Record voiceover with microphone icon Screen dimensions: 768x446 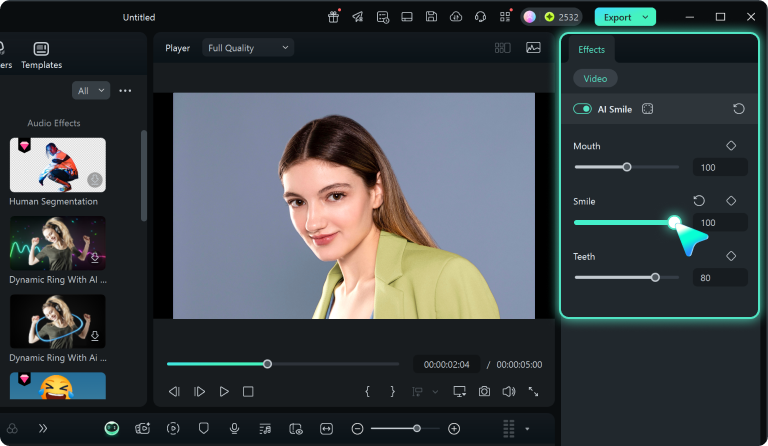235,429
